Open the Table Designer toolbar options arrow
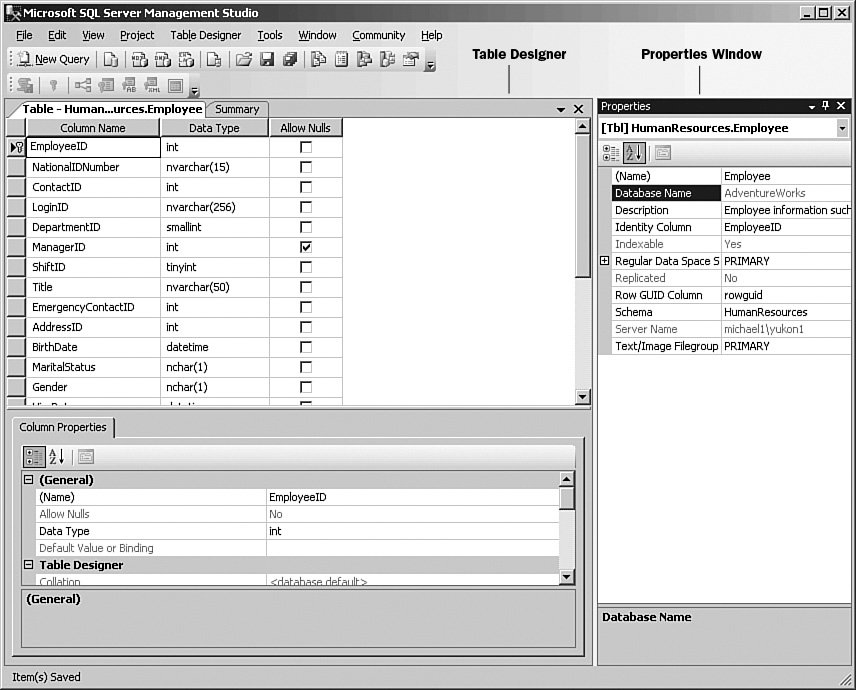Image resolution: width=856 pixels, height=690 pixels. click(x=194, y=91)
